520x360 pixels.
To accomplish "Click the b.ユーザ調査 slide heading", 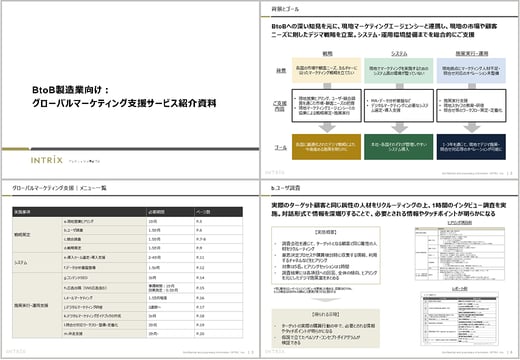I will coord(286,188).
